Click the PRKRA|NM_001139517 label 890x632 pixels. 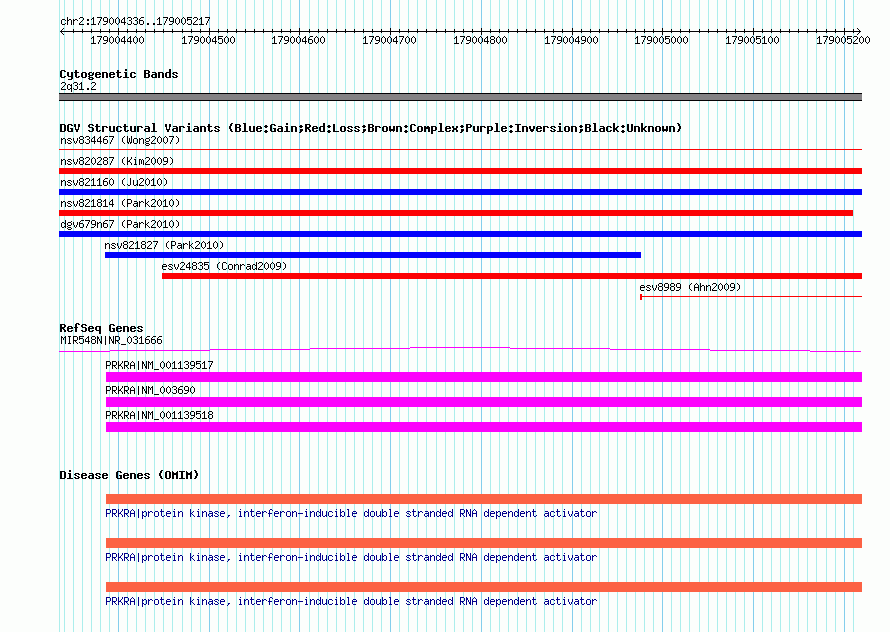(x=159, y=365)
